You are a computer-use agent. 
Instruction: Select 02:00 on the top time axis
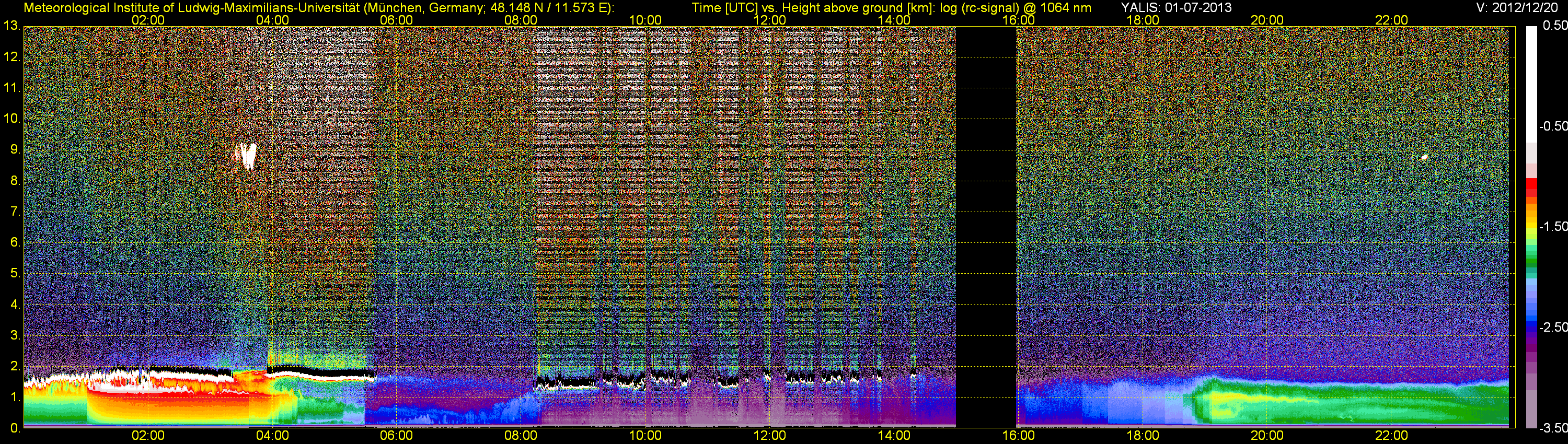(148, 19)
